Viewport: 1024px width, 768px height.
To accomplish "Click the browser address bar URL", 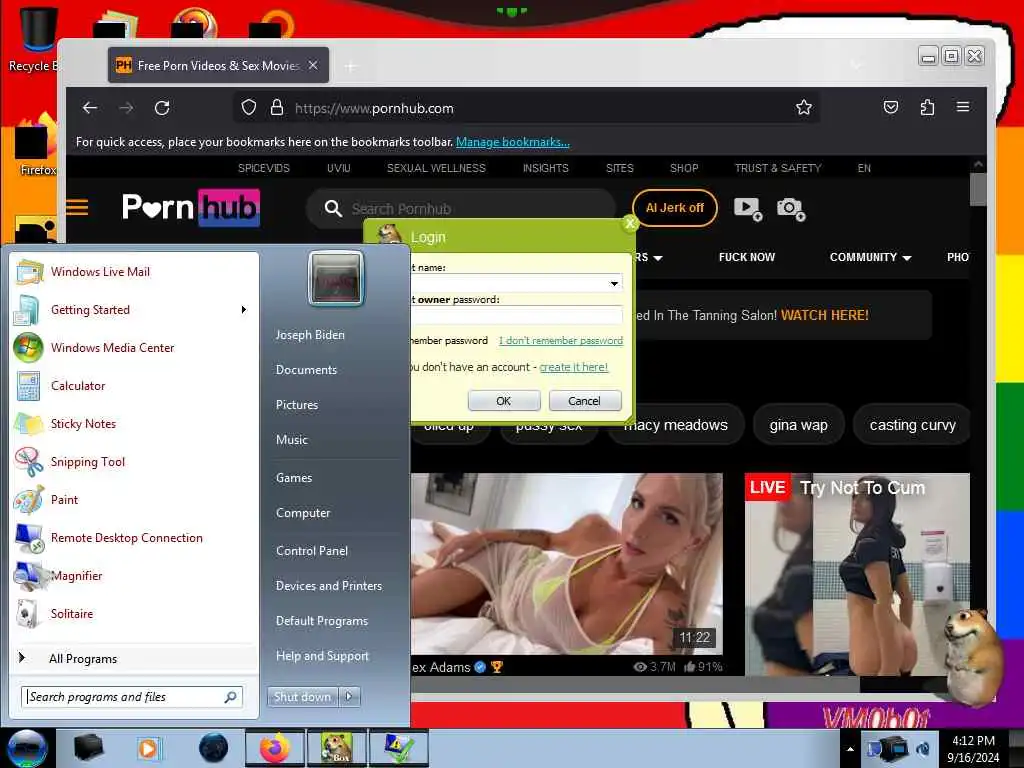I will tap(374, 108).
